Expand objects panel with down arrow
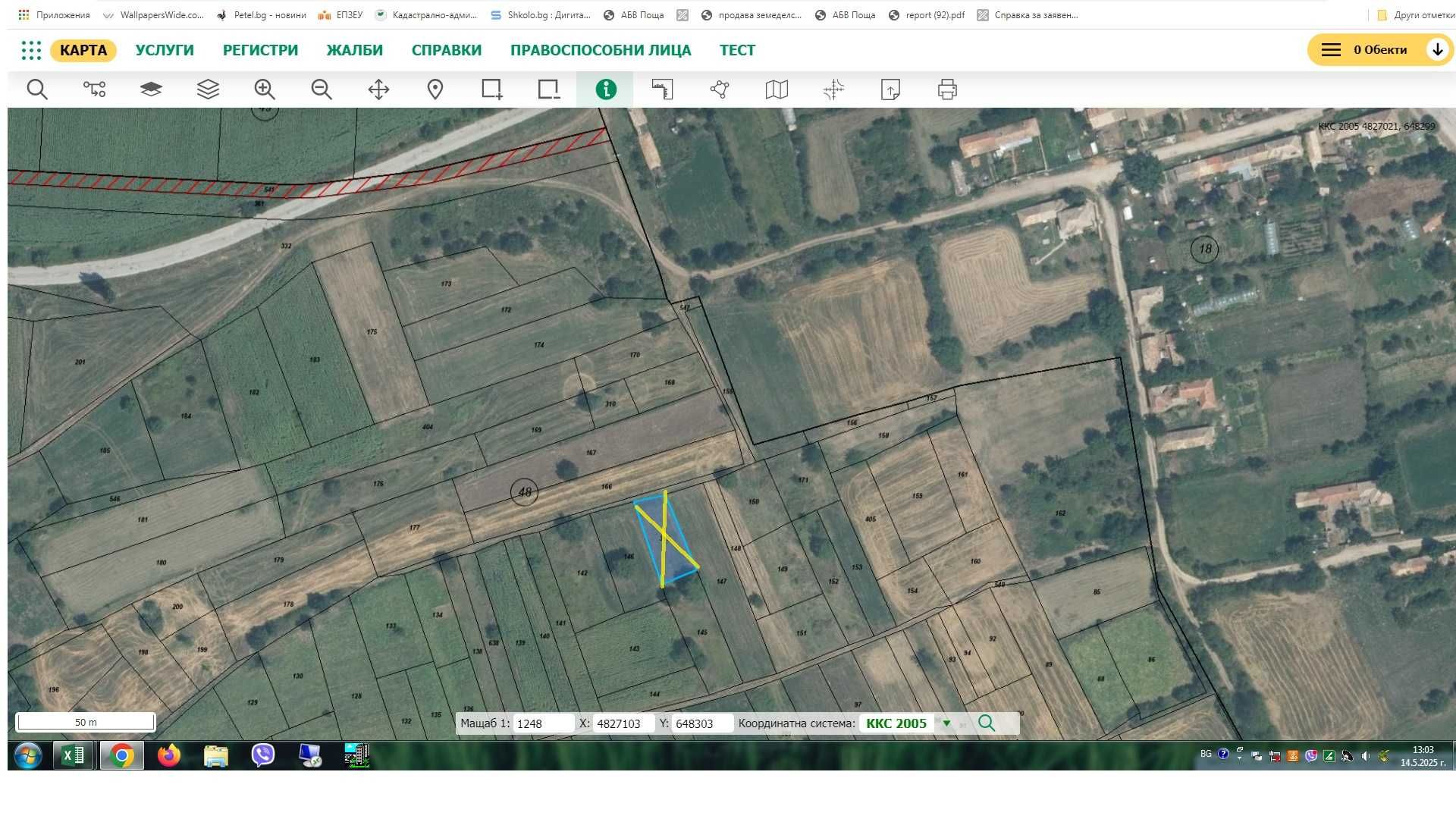 click(1437, 50)
